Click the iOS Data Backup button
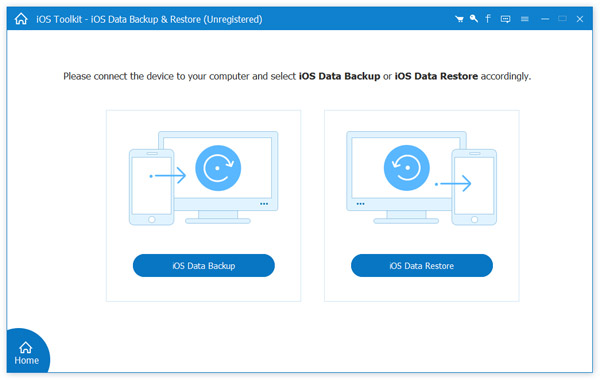 [x=204, y=266]
